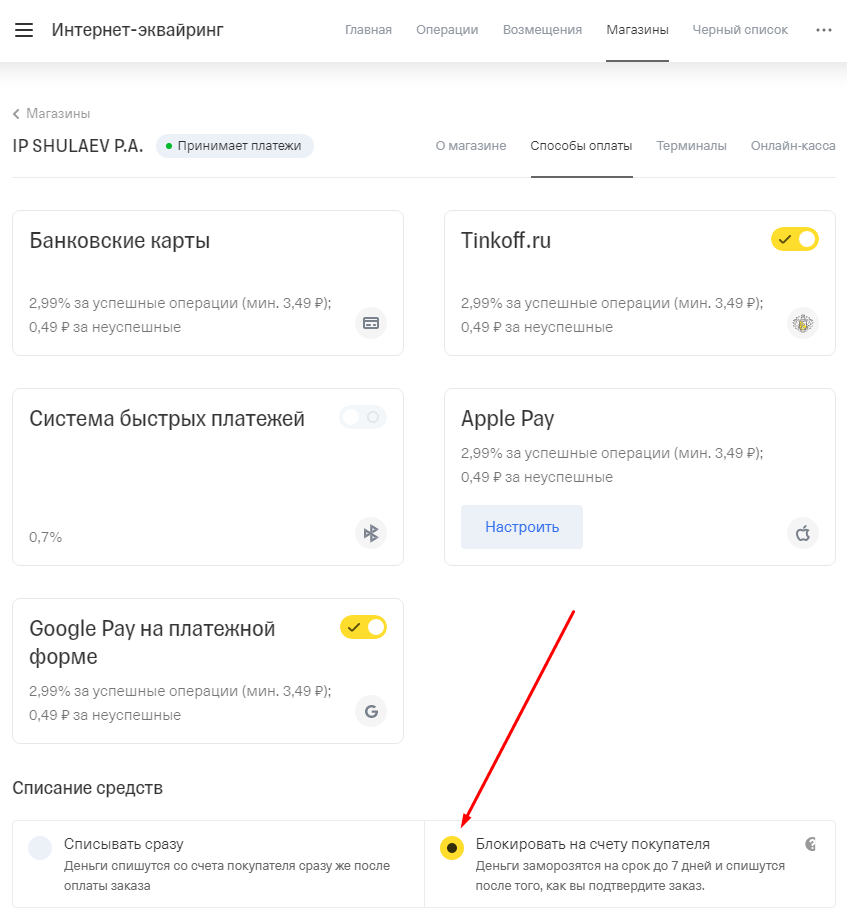Viewport: 847px width, 924px height.
Task: Select the Списывать сразу radio option
Action: (40, 848)
